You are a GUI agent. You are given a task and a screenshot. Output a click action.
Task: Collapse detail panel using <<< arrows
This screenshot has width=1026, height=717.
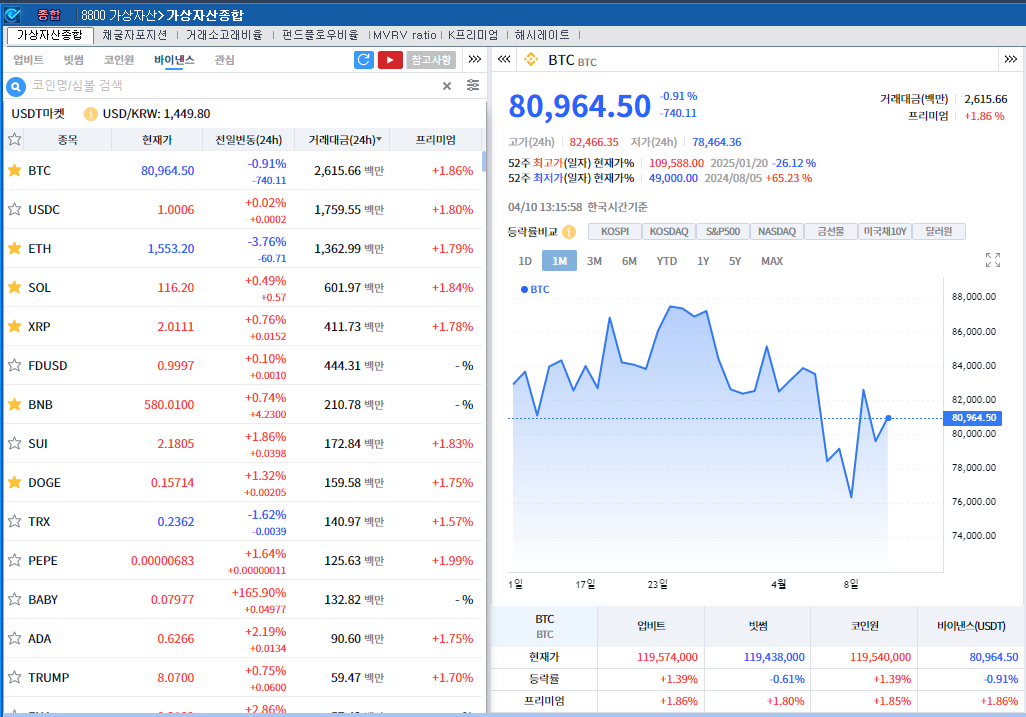[x=503, y=60]
